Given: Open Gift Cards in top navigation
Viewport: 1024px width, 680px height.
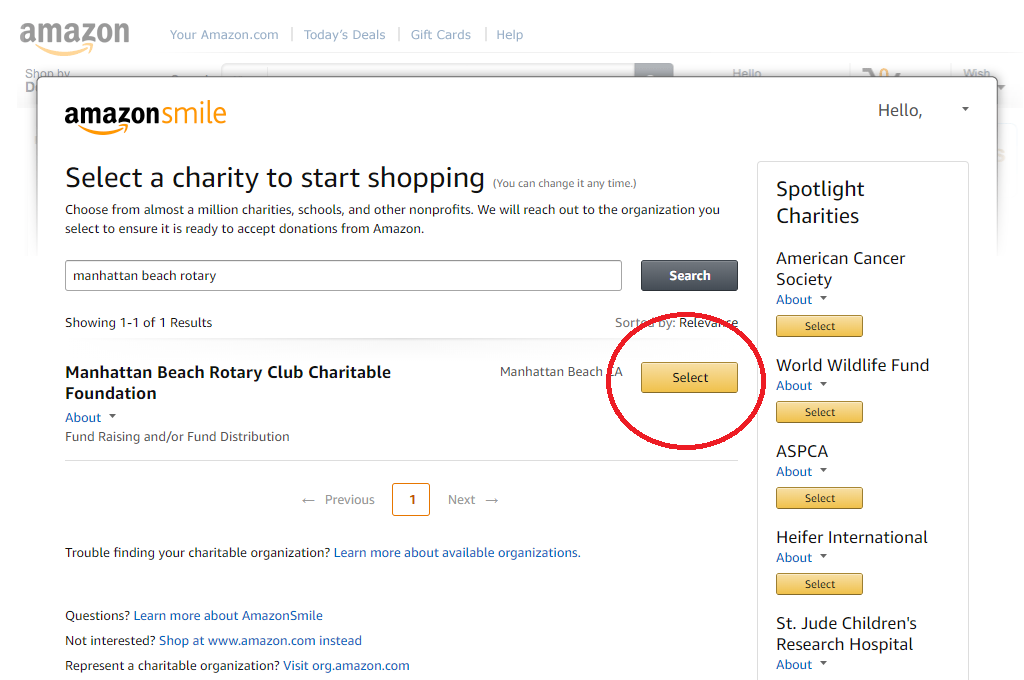Looking at the screenshot, I should (x=440, y=35).
